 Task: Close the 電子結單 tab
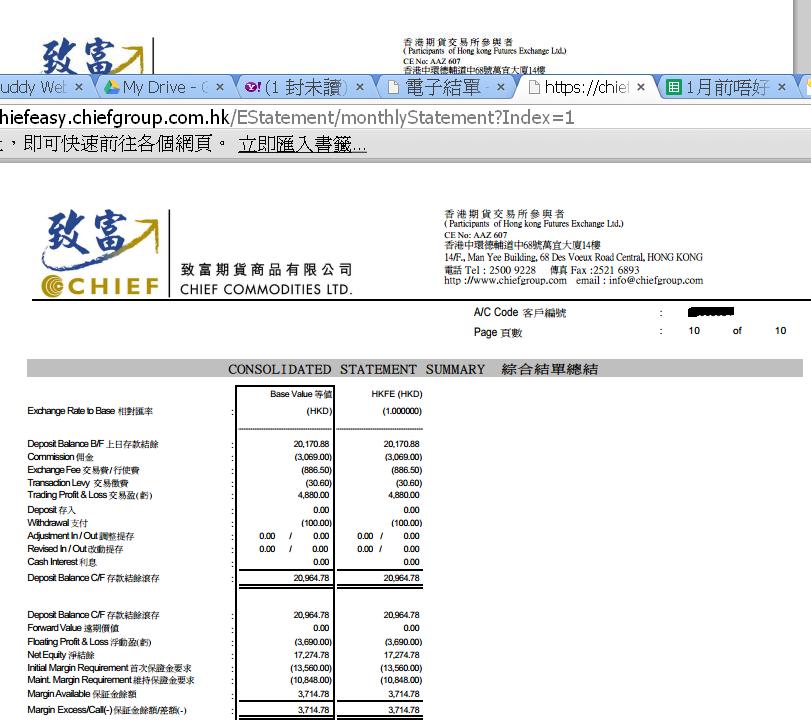click(x=501, y=87)
